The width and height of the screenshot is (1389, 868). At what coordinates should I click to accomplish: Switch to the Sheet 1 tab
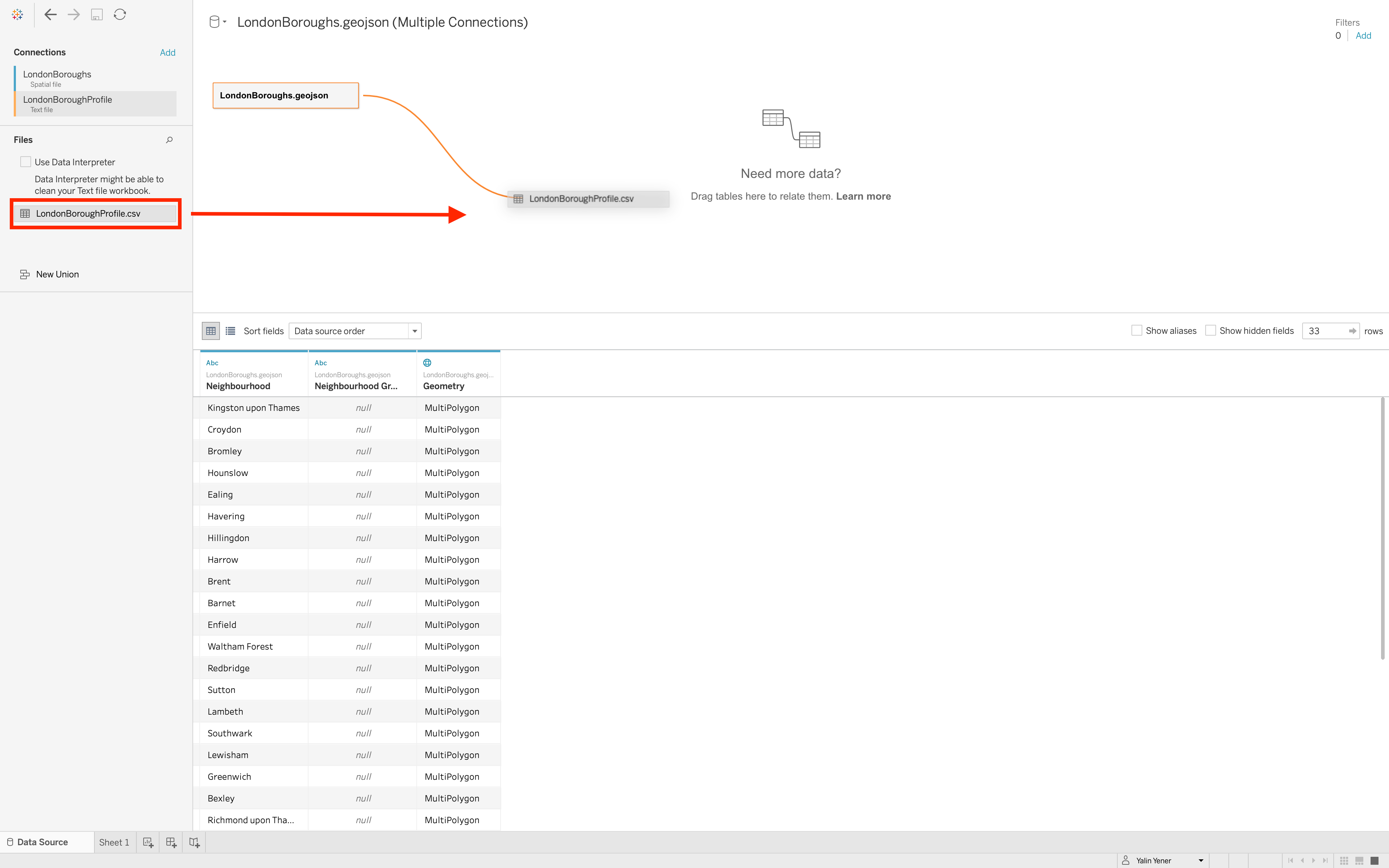tap(114, 842)
